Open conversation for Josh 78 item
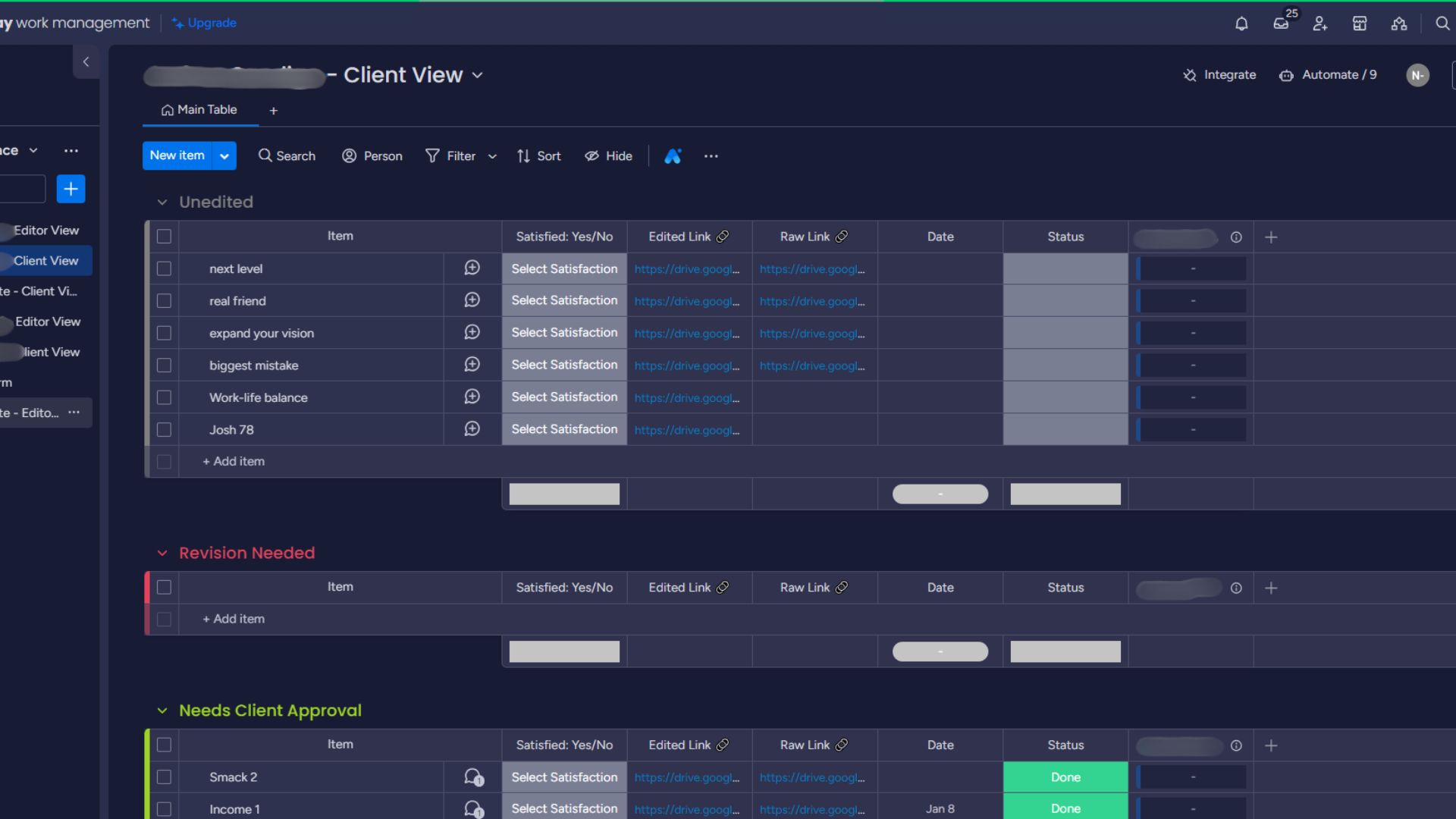Image resolution: width=1456 pixels, height=819 pixels. point(472,429)
